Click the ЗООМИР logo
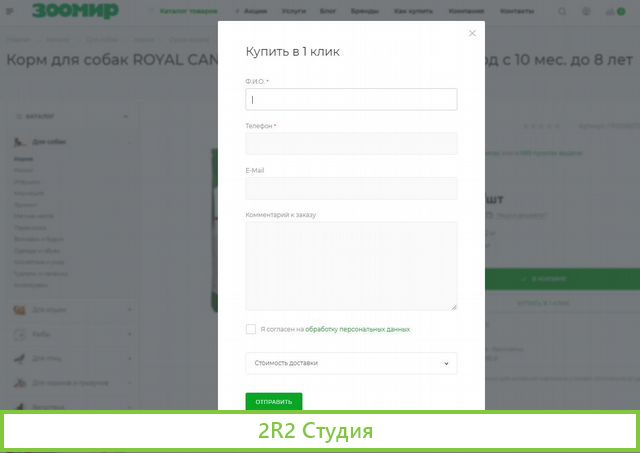 click(x=76, y=11)
